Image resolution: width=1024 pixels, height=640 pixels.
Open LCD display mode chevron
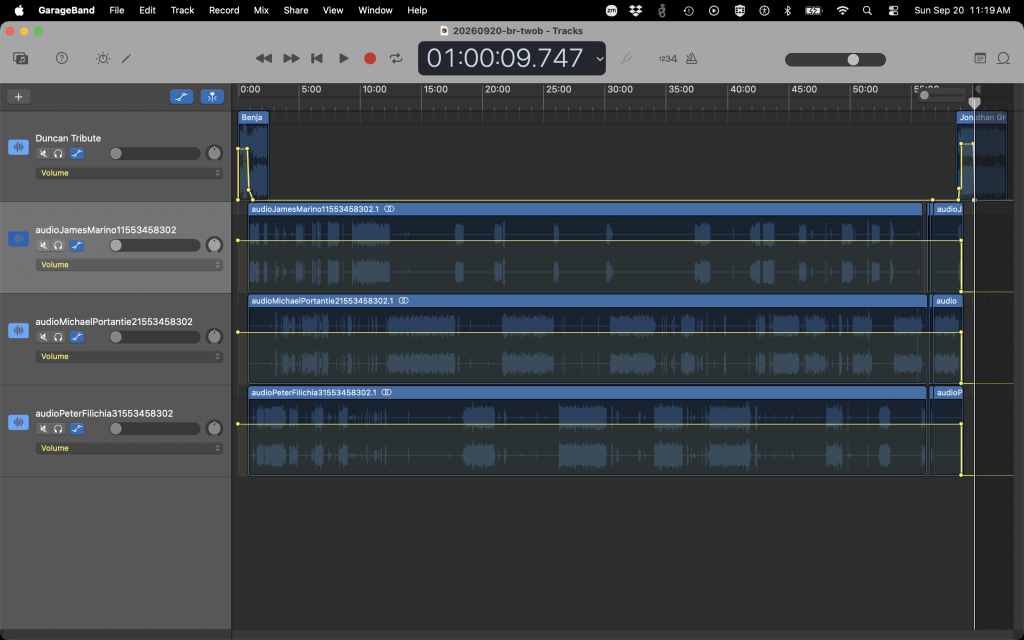600,59
